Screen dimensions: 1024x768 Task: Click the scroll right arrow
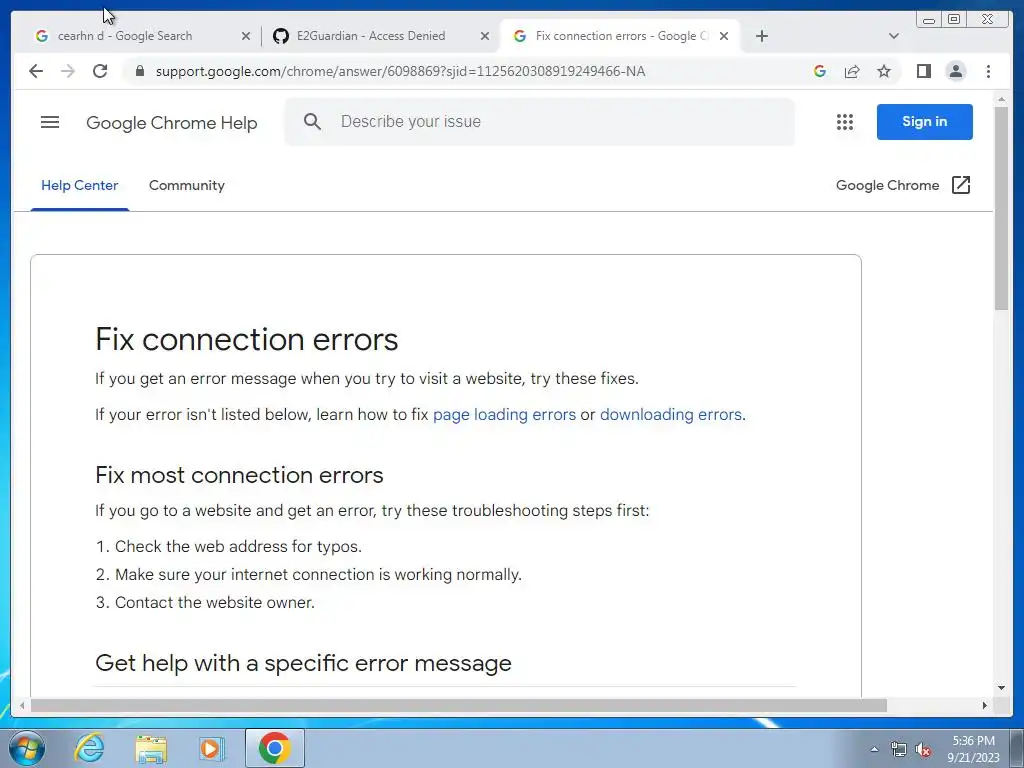[985, 705]
